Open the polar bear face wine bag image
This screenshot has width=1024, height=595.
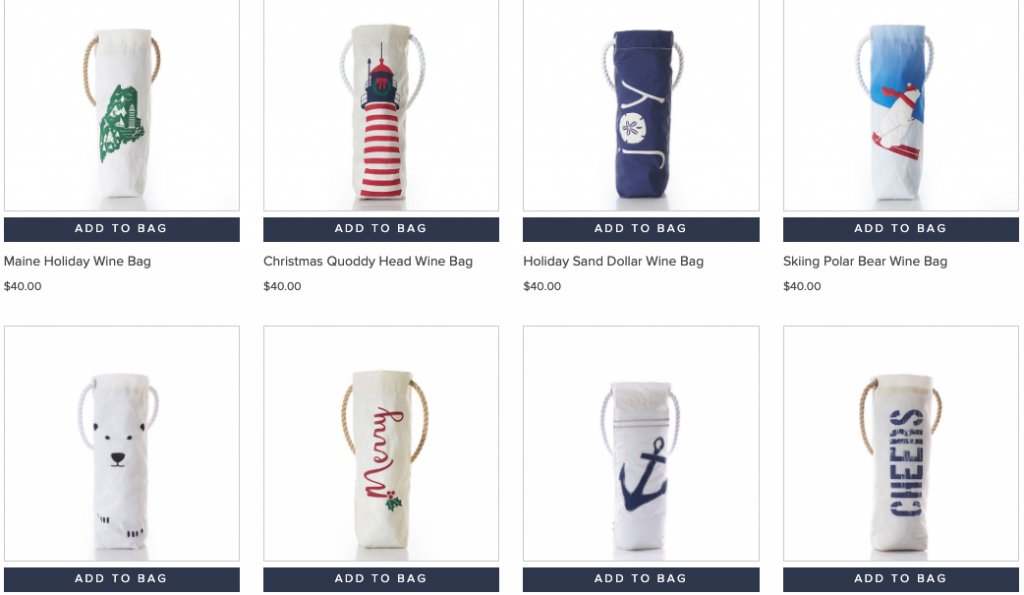pyautogui.click(x=121, y=443)
